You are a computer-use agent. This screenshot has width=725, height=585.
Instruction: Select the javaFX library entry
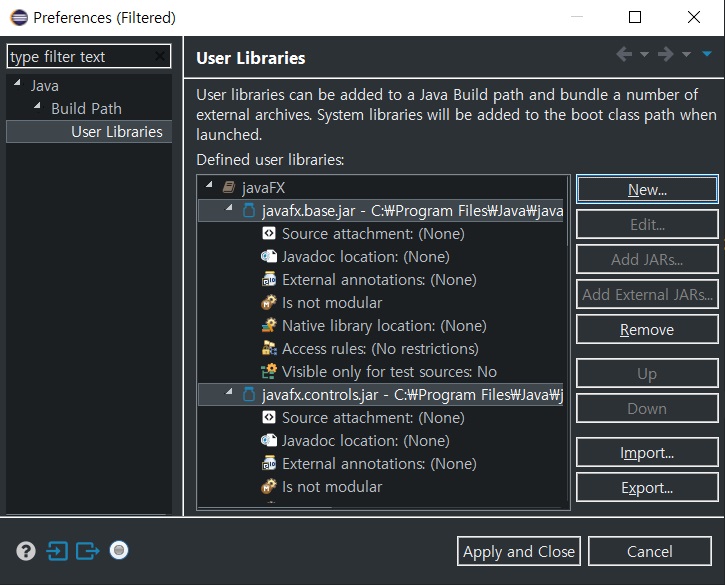263,188
